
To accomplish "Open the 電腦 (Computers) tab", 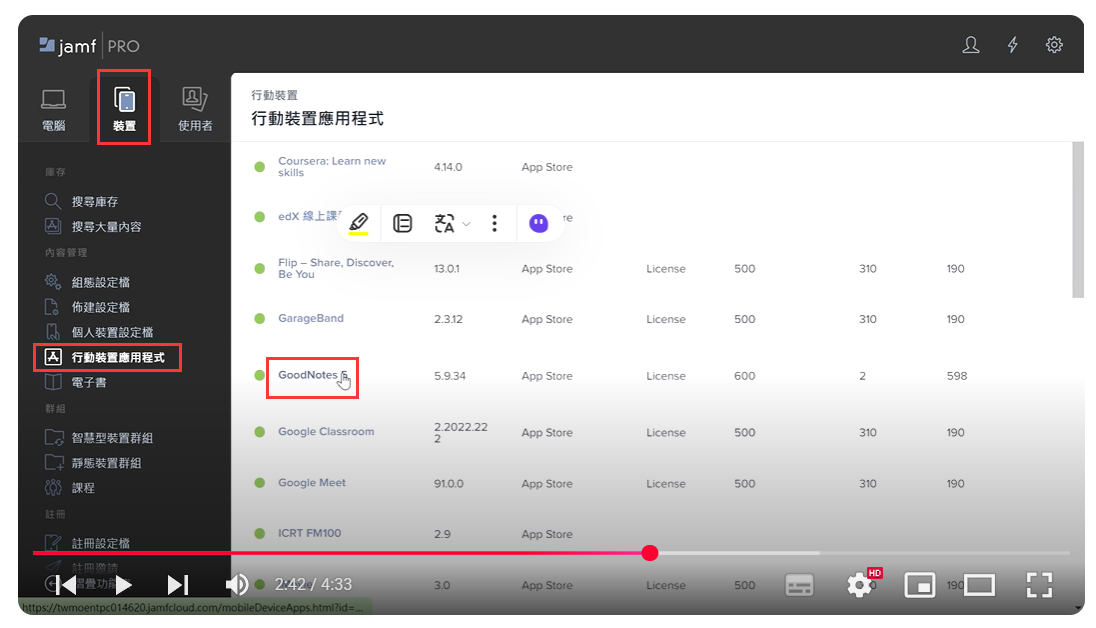I will 54,110.
